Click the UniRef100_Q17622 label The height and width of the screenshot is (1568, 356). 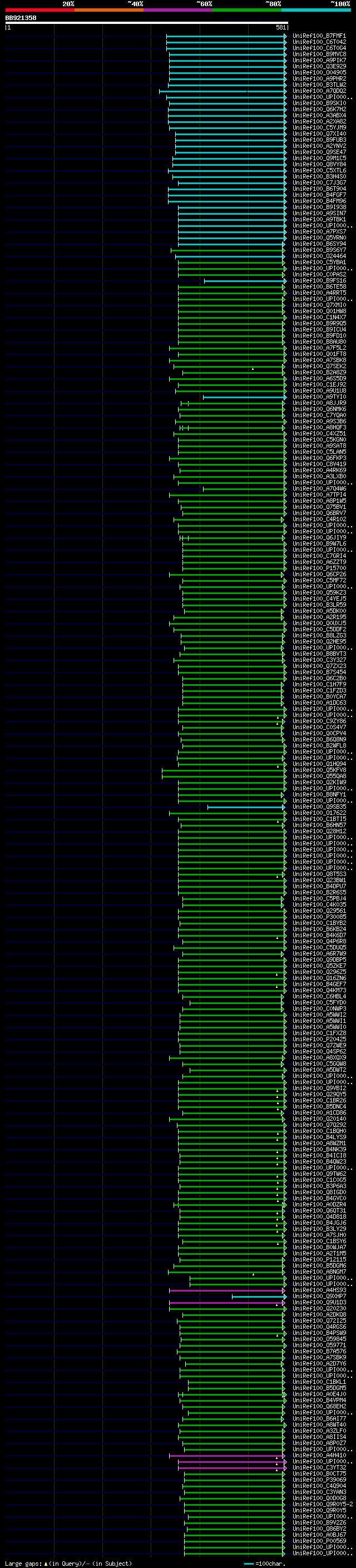tap(319, 813)
